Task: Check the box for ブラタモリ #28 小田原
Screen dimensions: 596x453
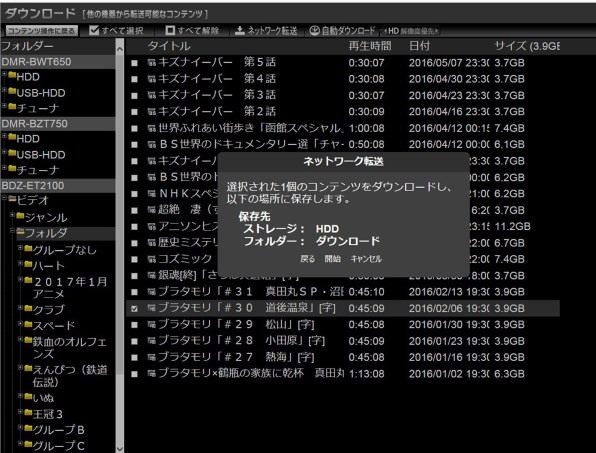Action: (x=134, y=341)
